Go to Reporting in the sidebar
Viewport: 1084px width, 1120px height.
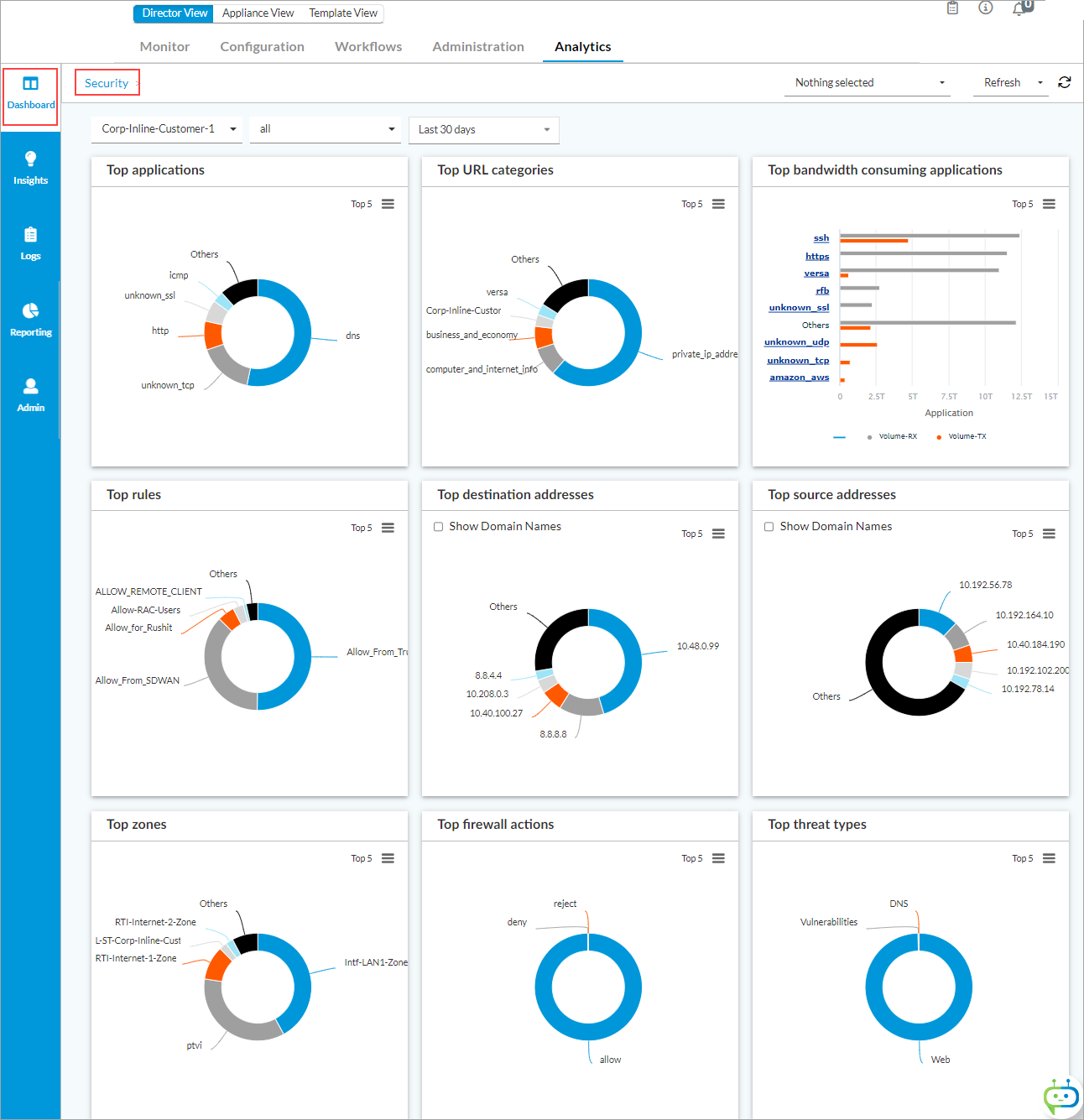coord(30,320)
